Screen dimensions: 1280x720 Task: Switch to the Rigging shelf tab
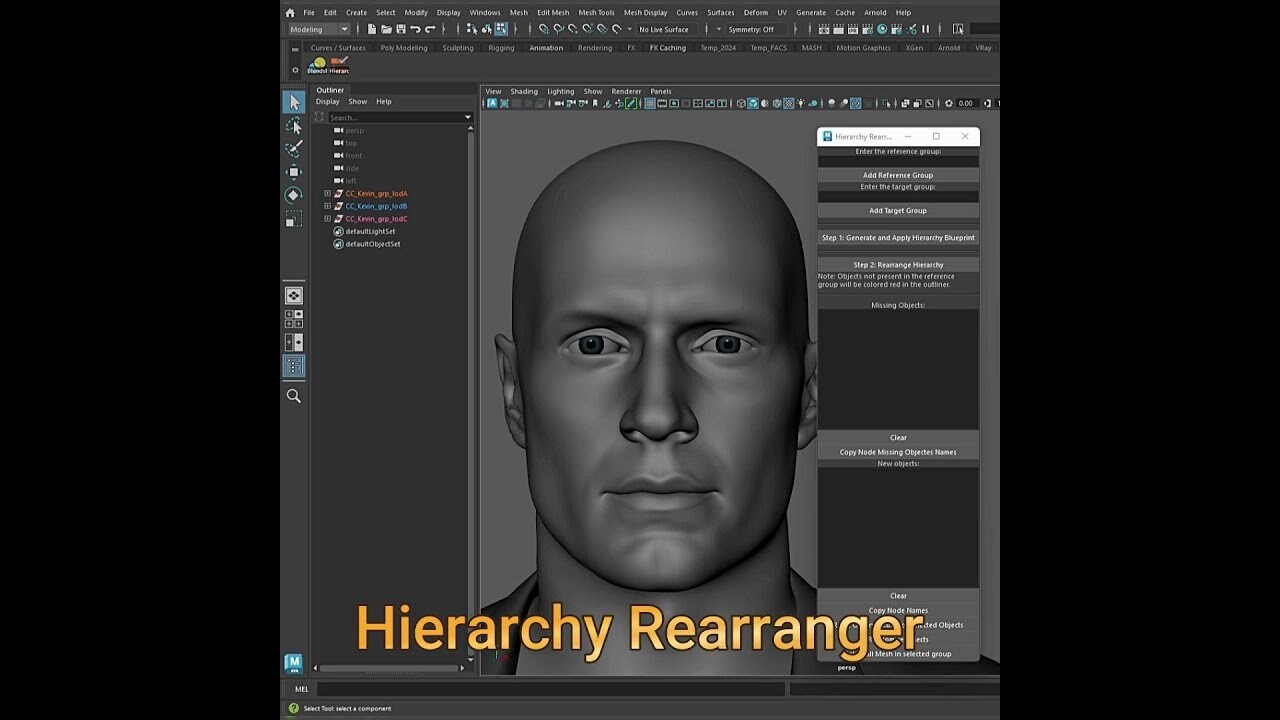pyautogui.click(x=500, y=47)
